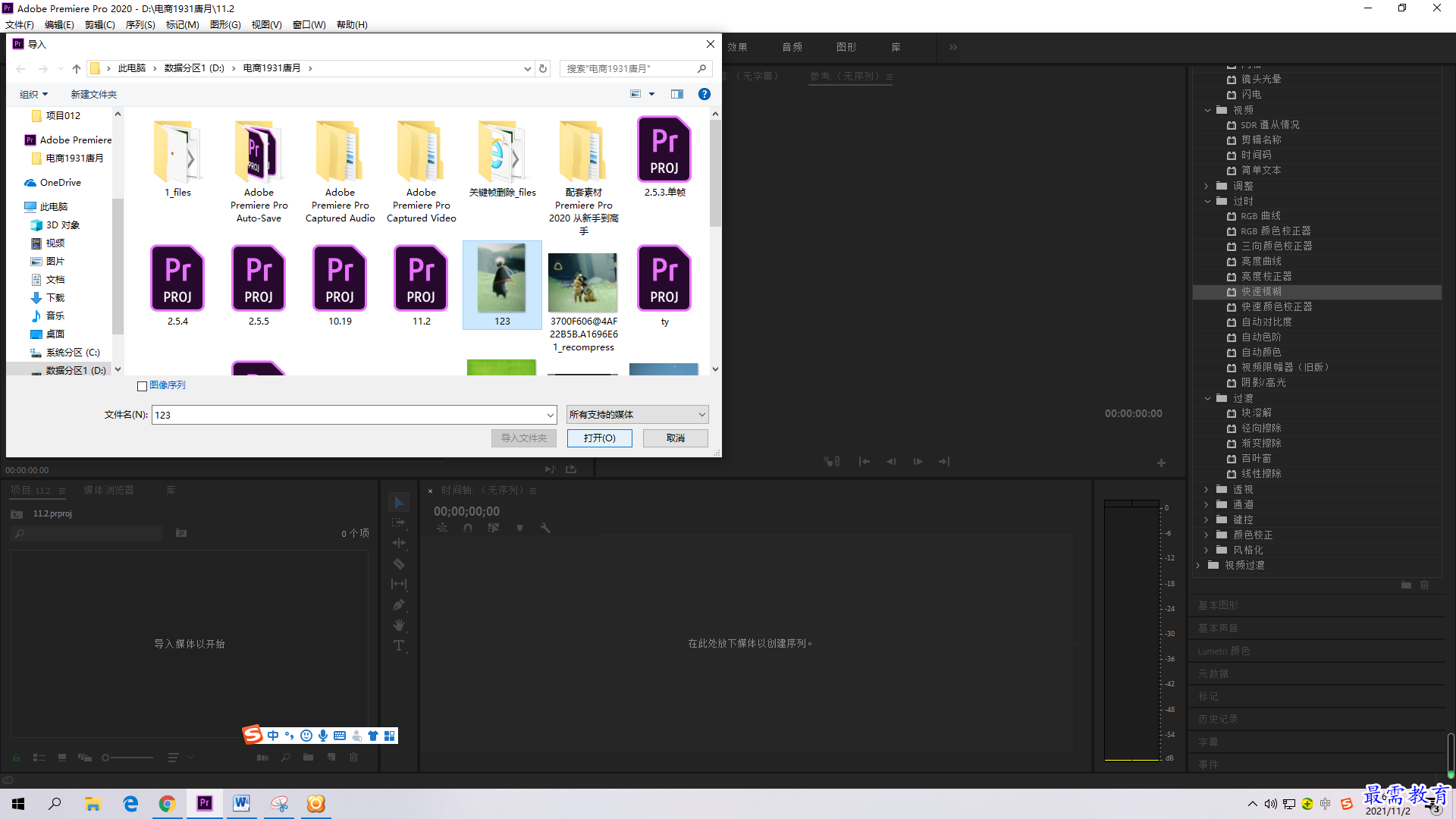This screenshot has width=1456, height=819.
Task: Click the delete trash icon in Effects panel
Action: pyautogui.click(x=1424, y=585)
